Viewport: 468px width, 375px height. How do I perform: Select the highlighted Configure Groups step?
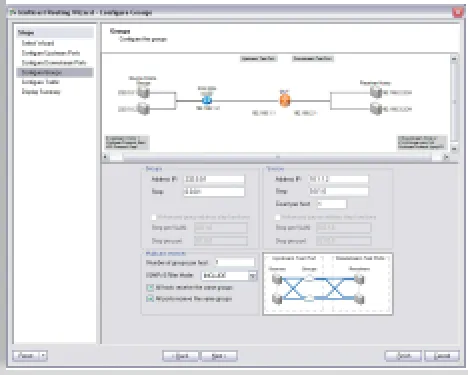coord(55,72)
